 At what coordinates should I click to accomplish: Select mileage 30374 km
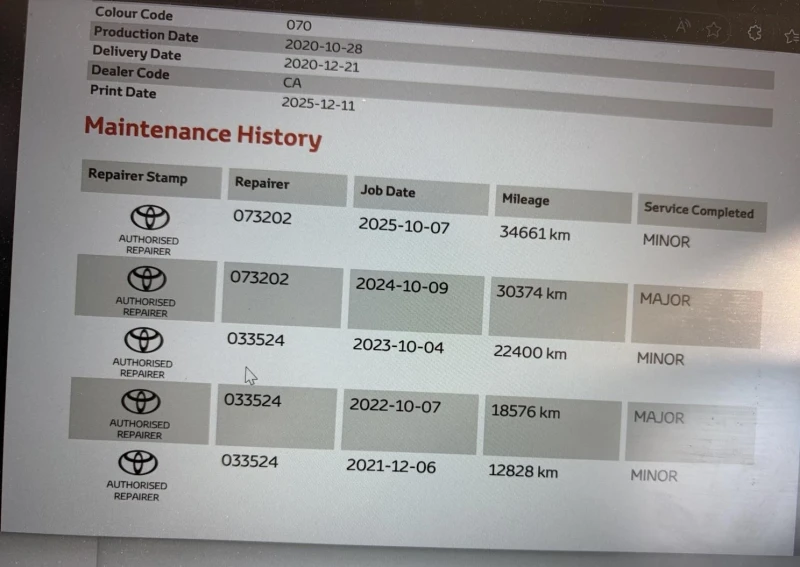(532, 292)
